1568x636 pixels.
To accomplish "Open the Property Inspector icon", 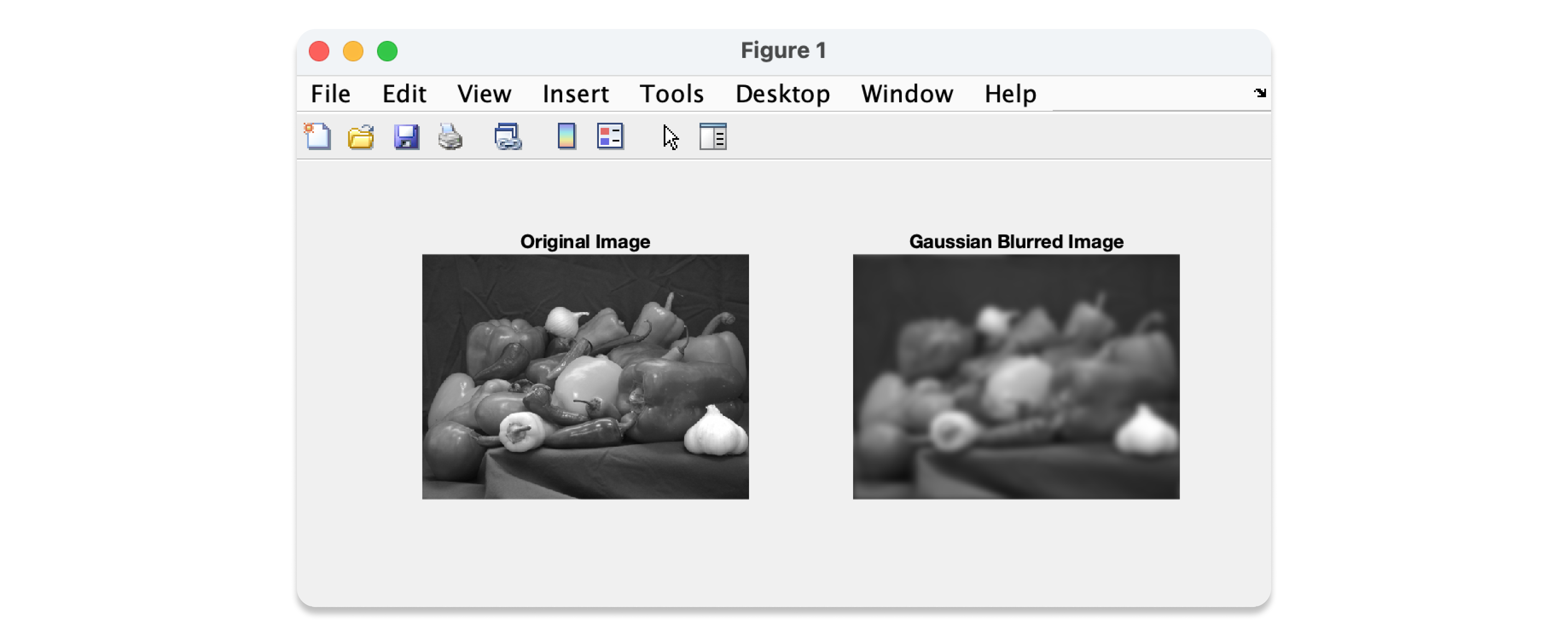I will click(712, 136).
